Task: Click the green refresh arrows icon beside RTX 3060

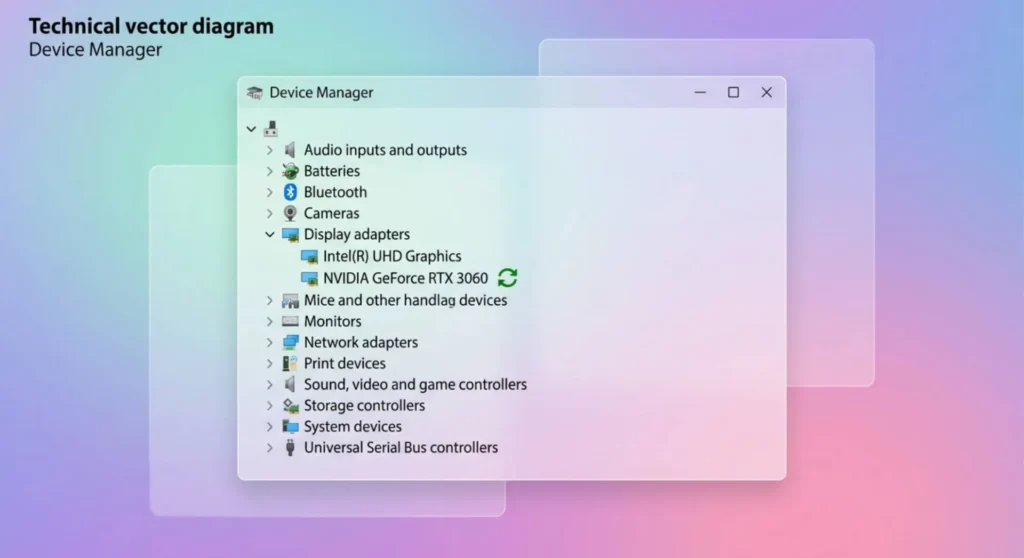Action: point(508,278)
